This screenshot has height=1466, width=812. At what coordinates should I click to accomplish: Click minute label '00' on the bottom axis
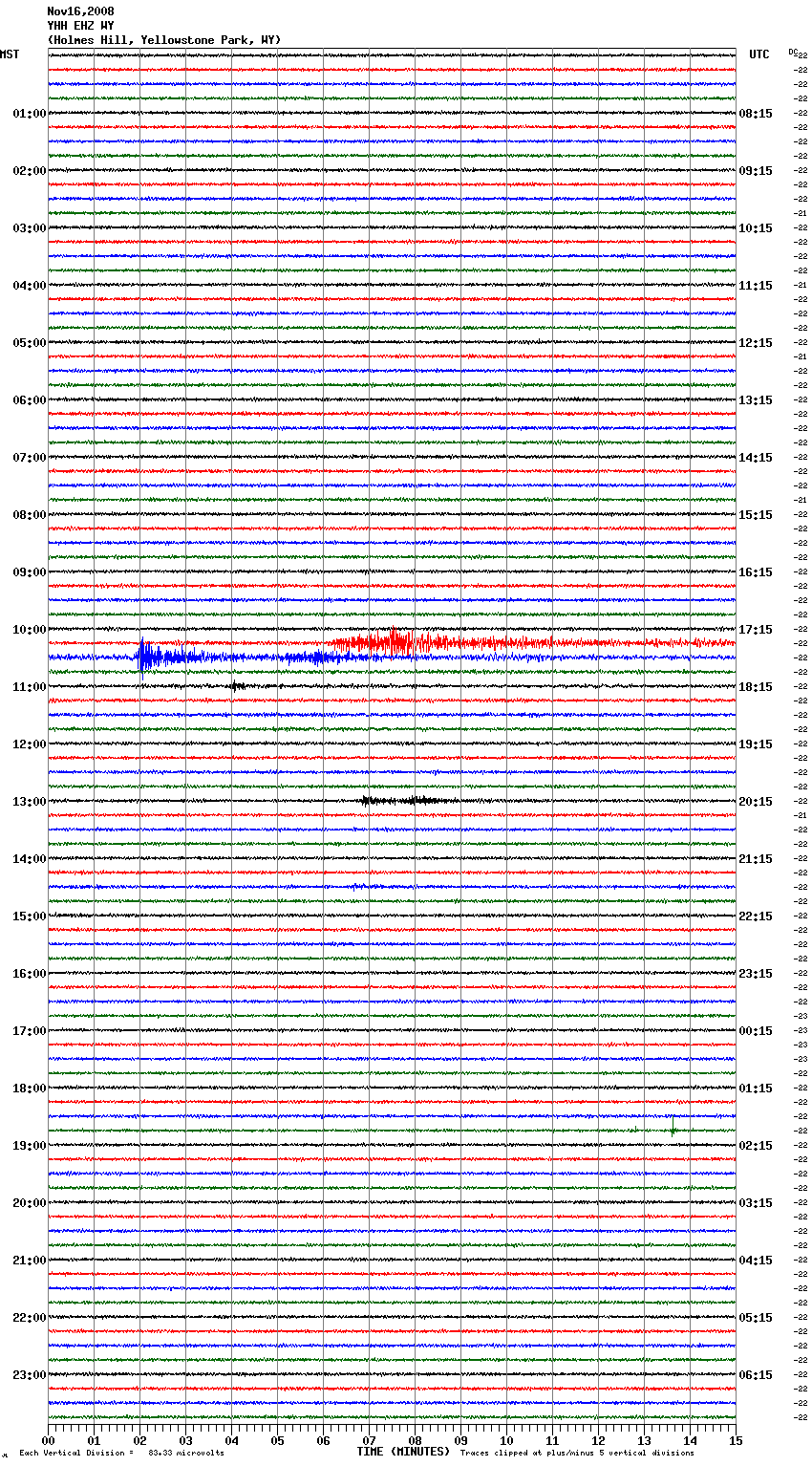coord(48,1440)
